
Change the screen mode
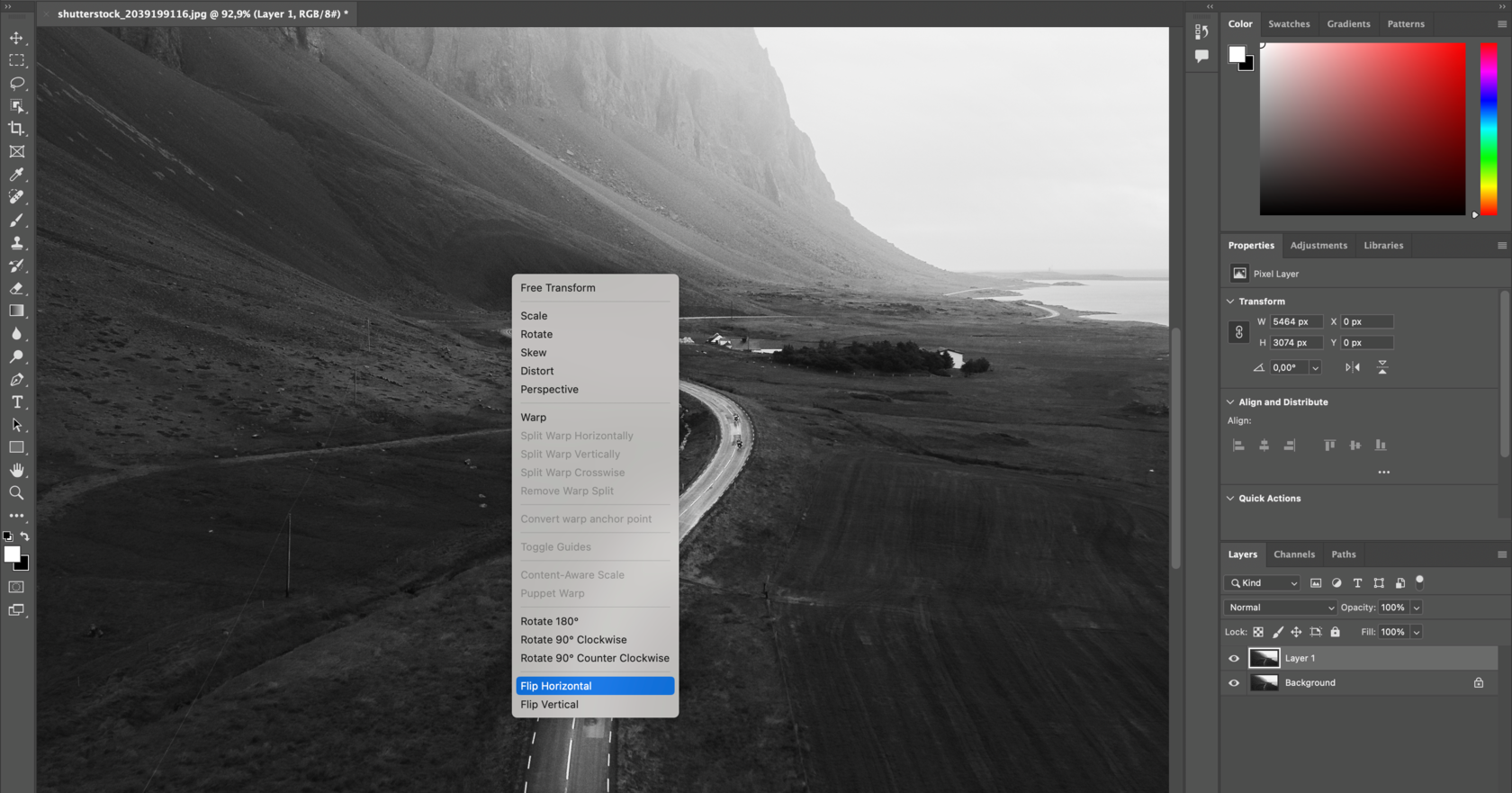pyautogui.click(x=16, y=610)
